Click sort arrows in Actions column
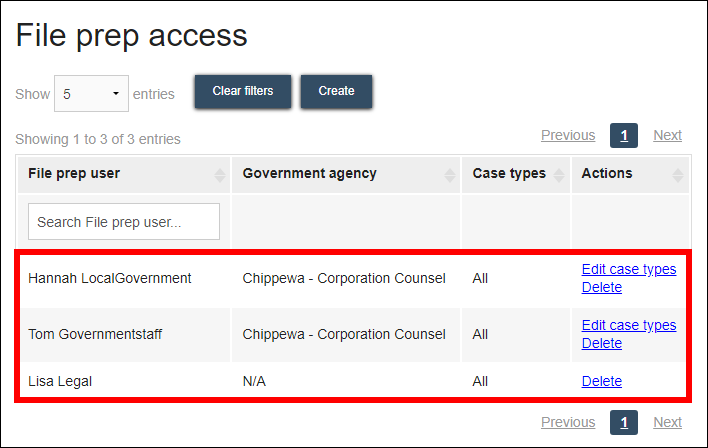This screenshot has width=708, height=448. 678,175
